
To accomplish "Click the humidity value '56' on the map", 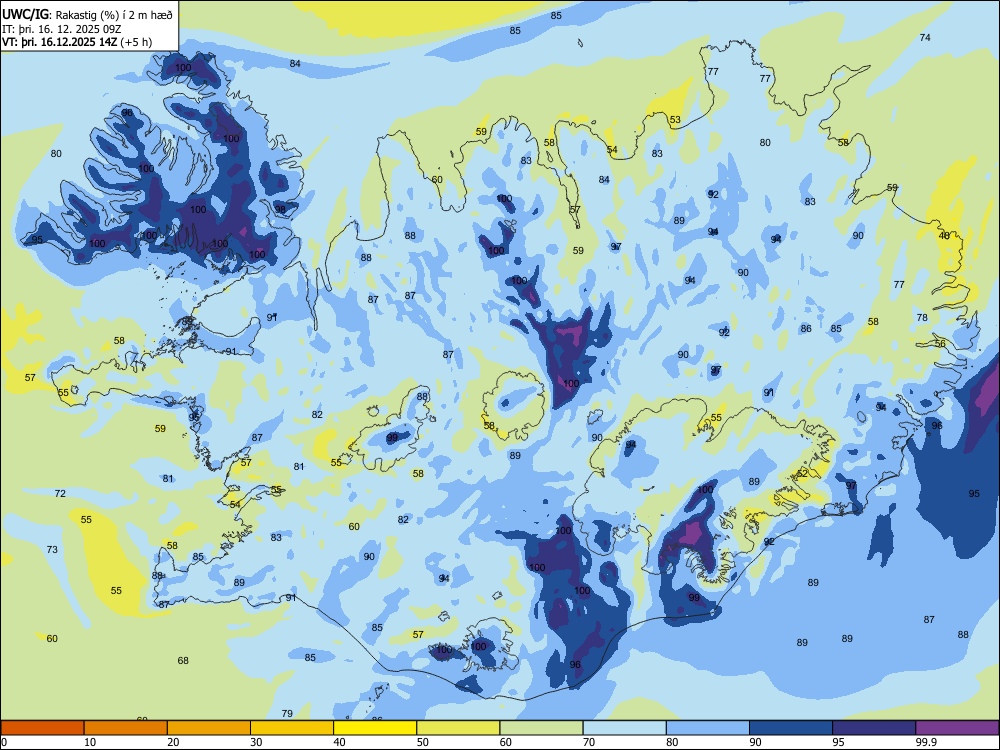I will pos(940,344).
